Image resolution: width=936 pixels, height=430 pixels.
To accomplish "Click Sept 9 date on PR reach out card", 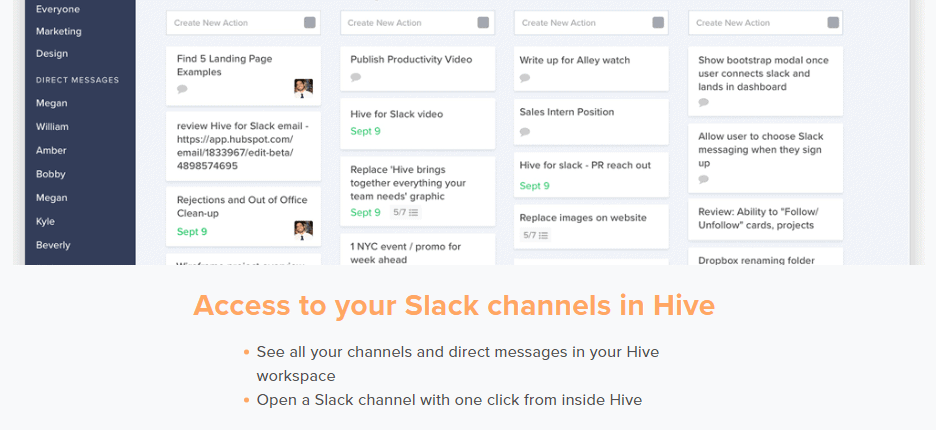I will click(534, 186).
